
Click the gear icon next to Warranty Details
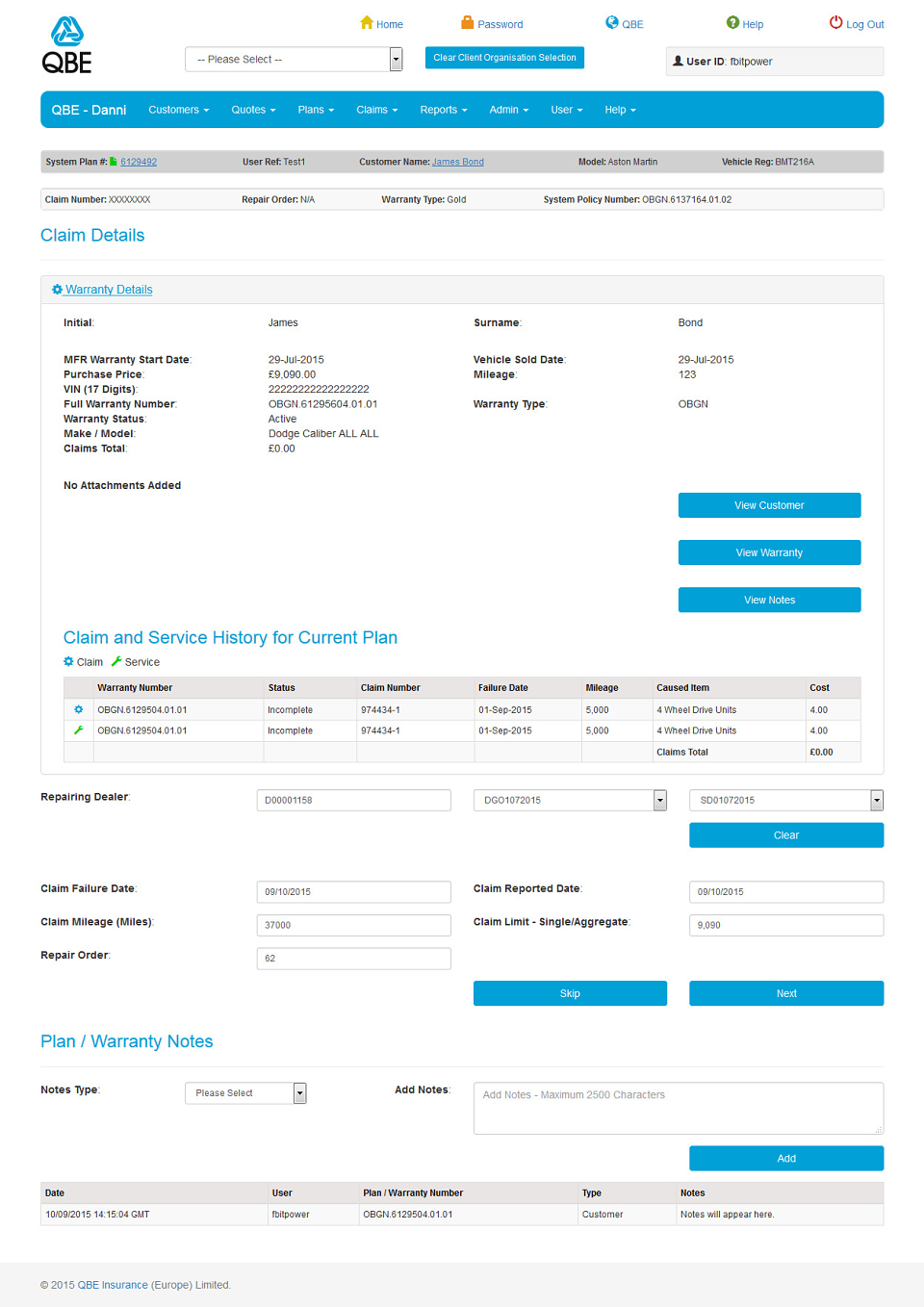coord(58,290)
